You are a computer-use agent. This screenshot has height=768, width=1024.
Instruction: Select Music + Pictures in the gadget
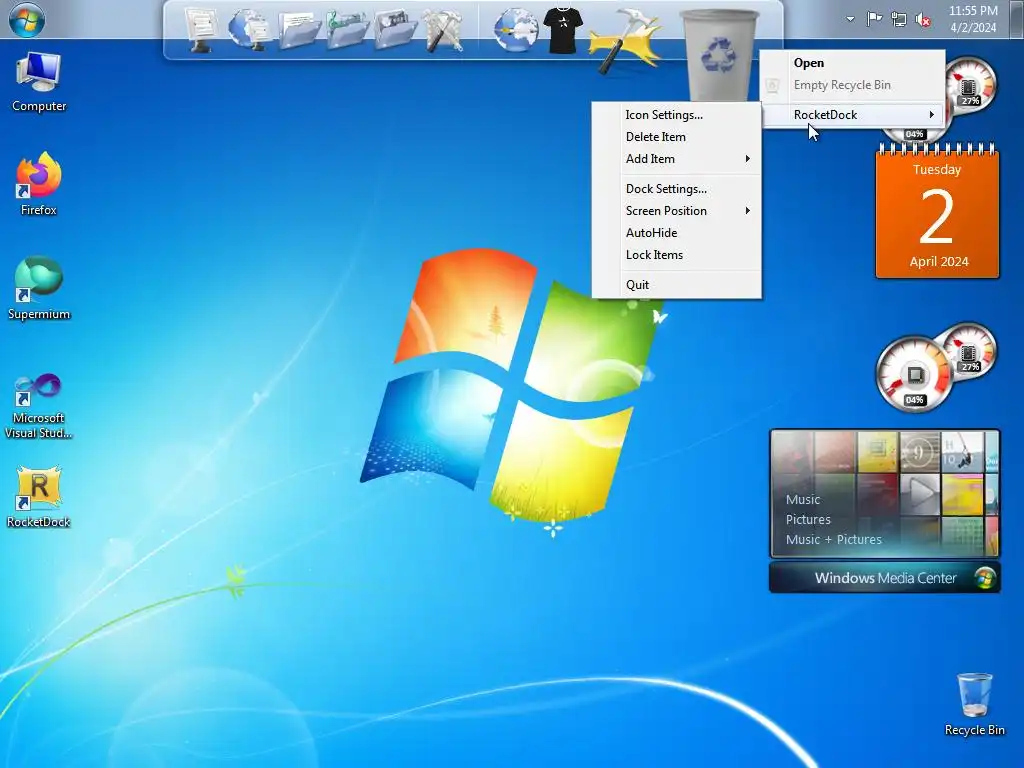click(x=833, y=539)
